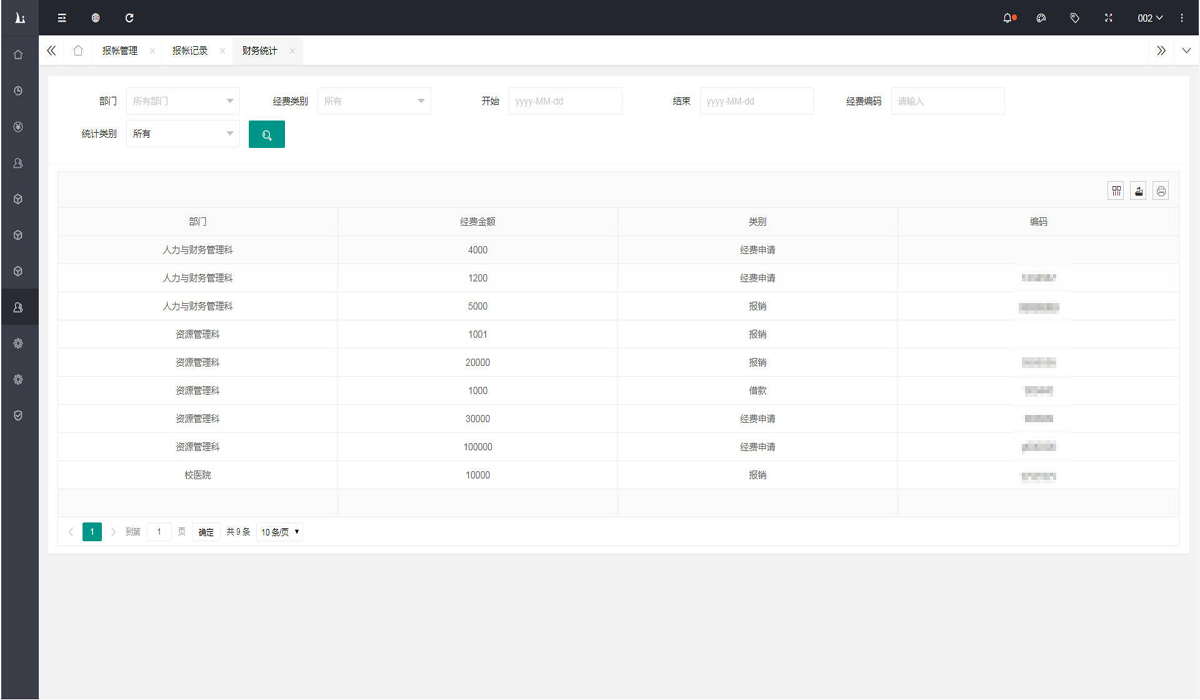The width and height of the screenshot is (1200, 700).
Task: Open the theme palette icon
Action: point(1041,18)
